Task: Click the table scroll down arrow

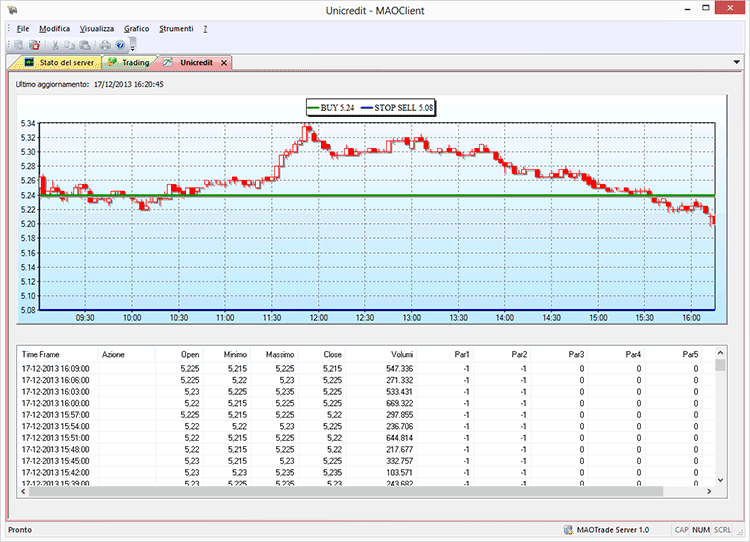Action: [x=720, y=480]
